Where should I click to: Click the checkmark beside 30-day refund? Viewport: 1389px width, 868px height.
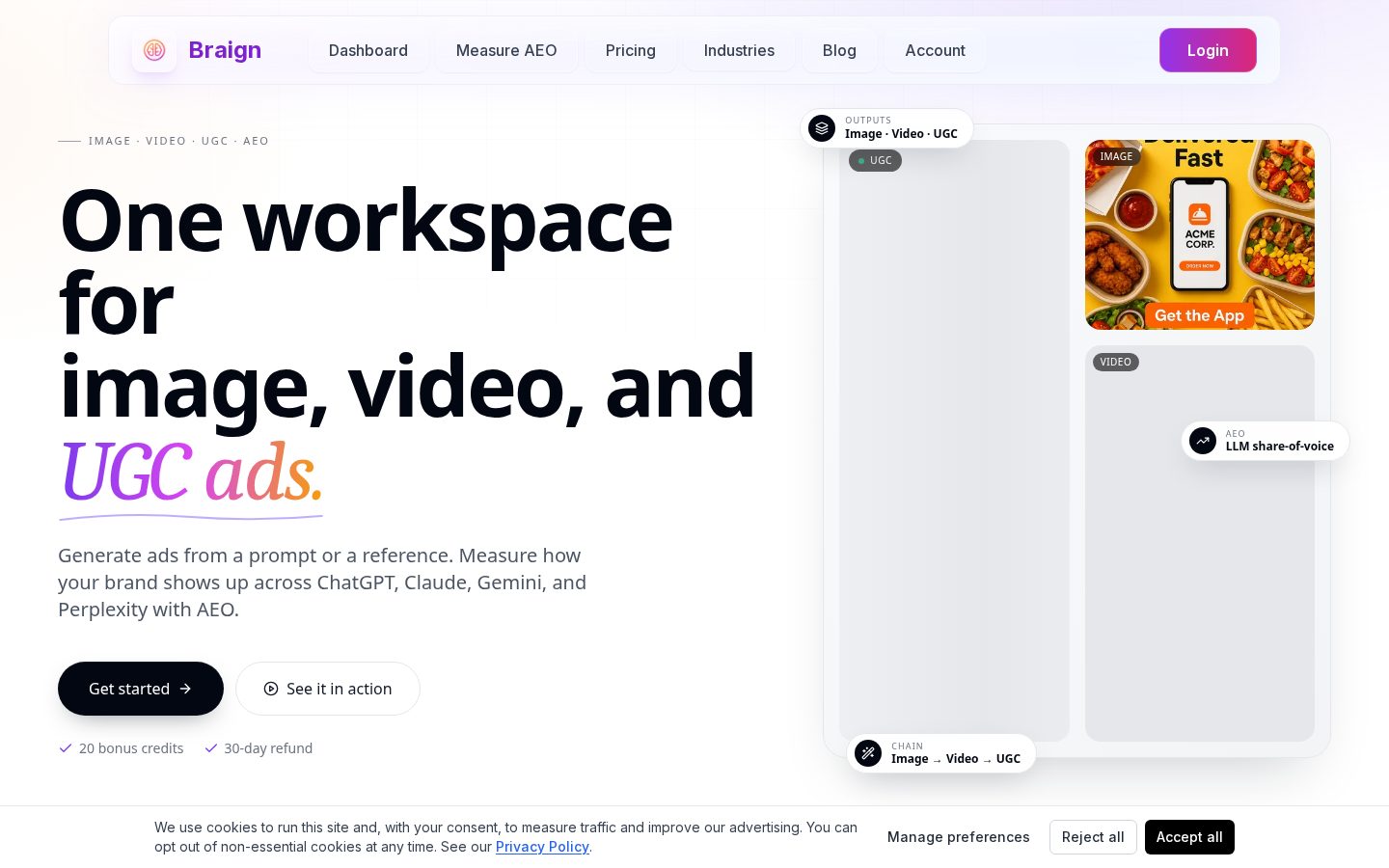coord(211,748)
